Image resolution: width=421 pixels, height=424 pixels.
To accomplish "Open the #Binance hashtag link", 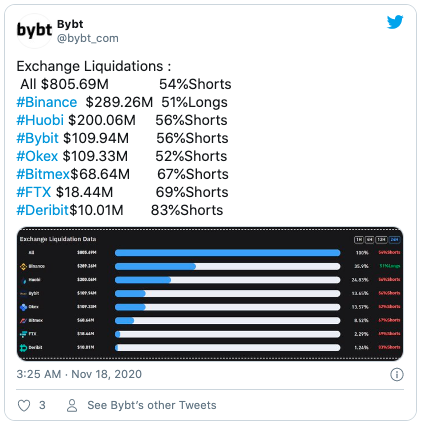I will point(47,102).
